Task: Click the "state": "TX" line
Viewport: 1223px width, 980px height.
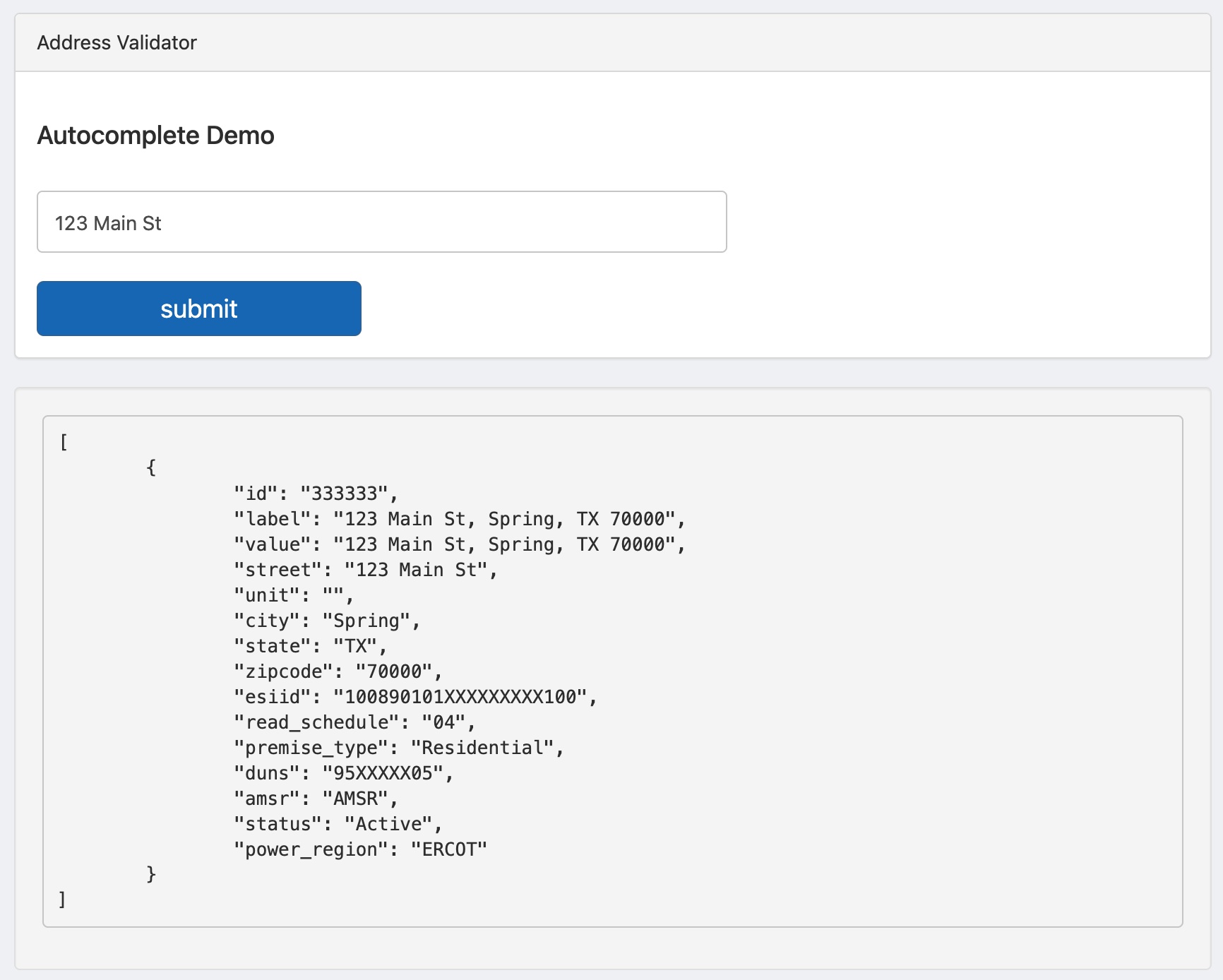Action: [310, 646]
